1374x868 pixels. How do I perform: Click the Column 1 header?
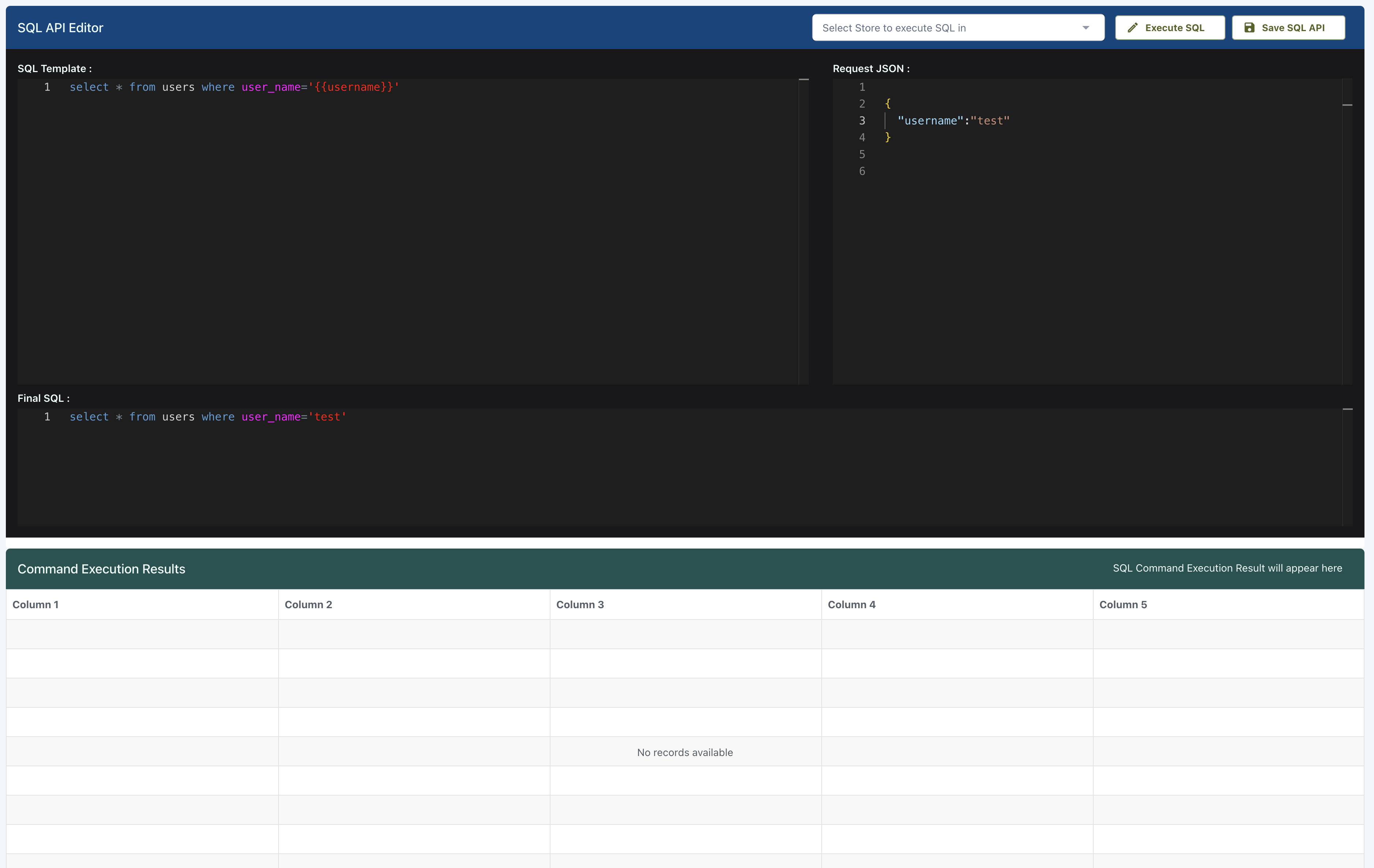36,605
